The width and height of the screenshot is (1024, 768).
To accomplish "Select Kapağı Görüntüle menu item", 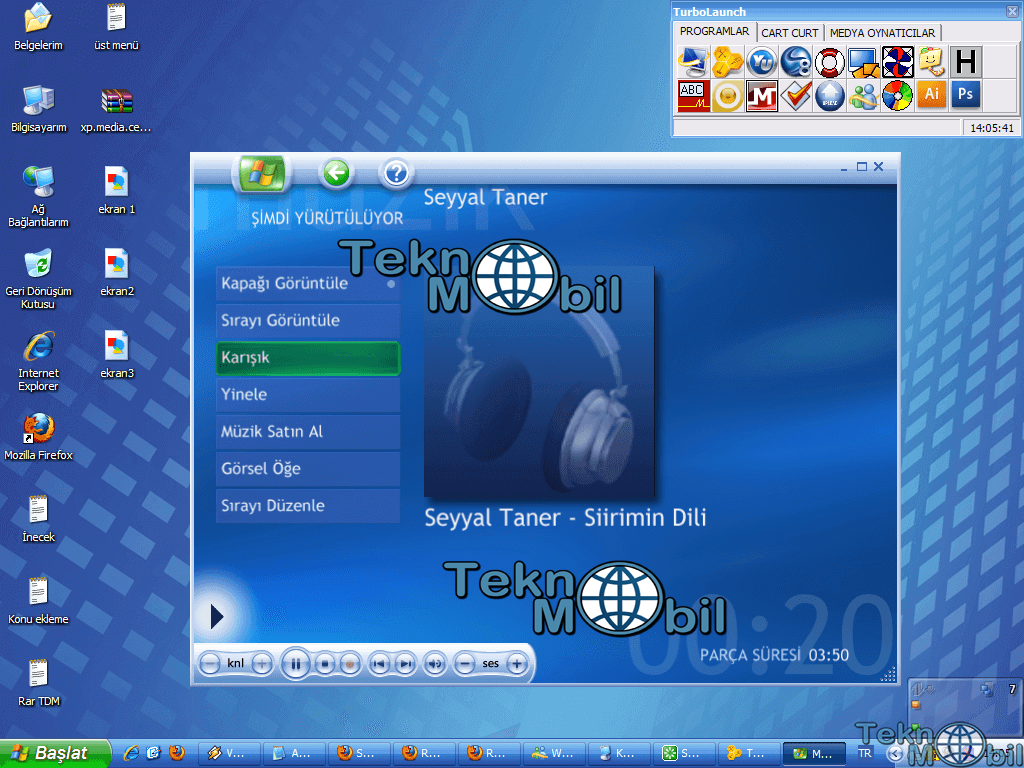I will [x=308, y=283].
